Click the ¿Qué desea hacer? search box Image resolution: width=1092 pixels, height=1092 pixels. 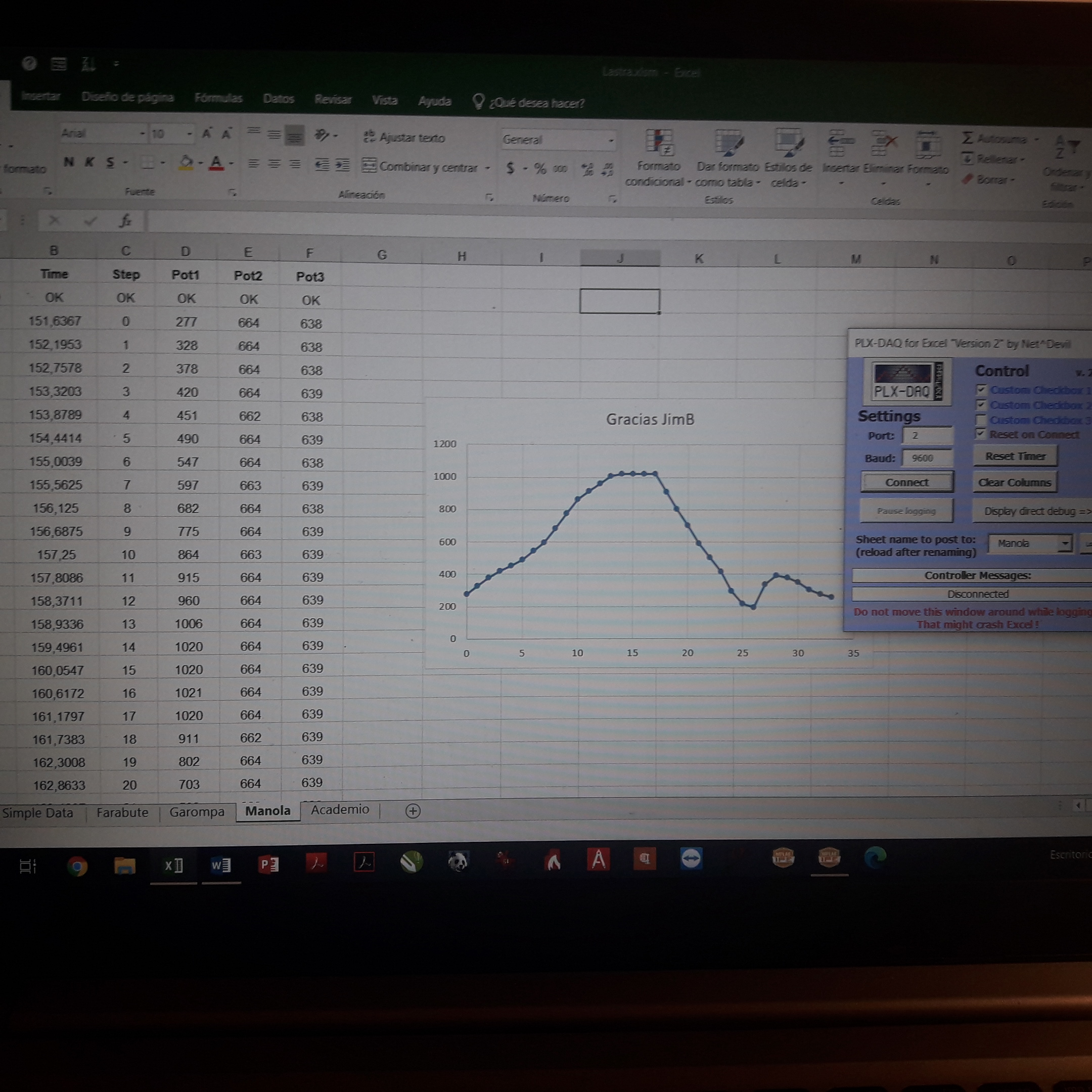pyautogui.click(x=529, y=102)
